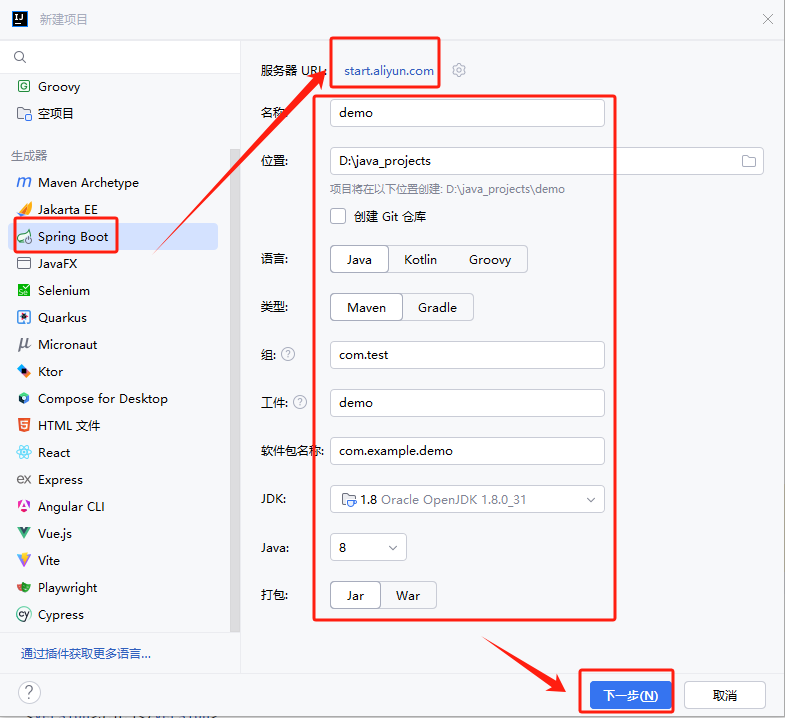
Task: Click the group field containing com.test
Action: [x=467, y=354]
